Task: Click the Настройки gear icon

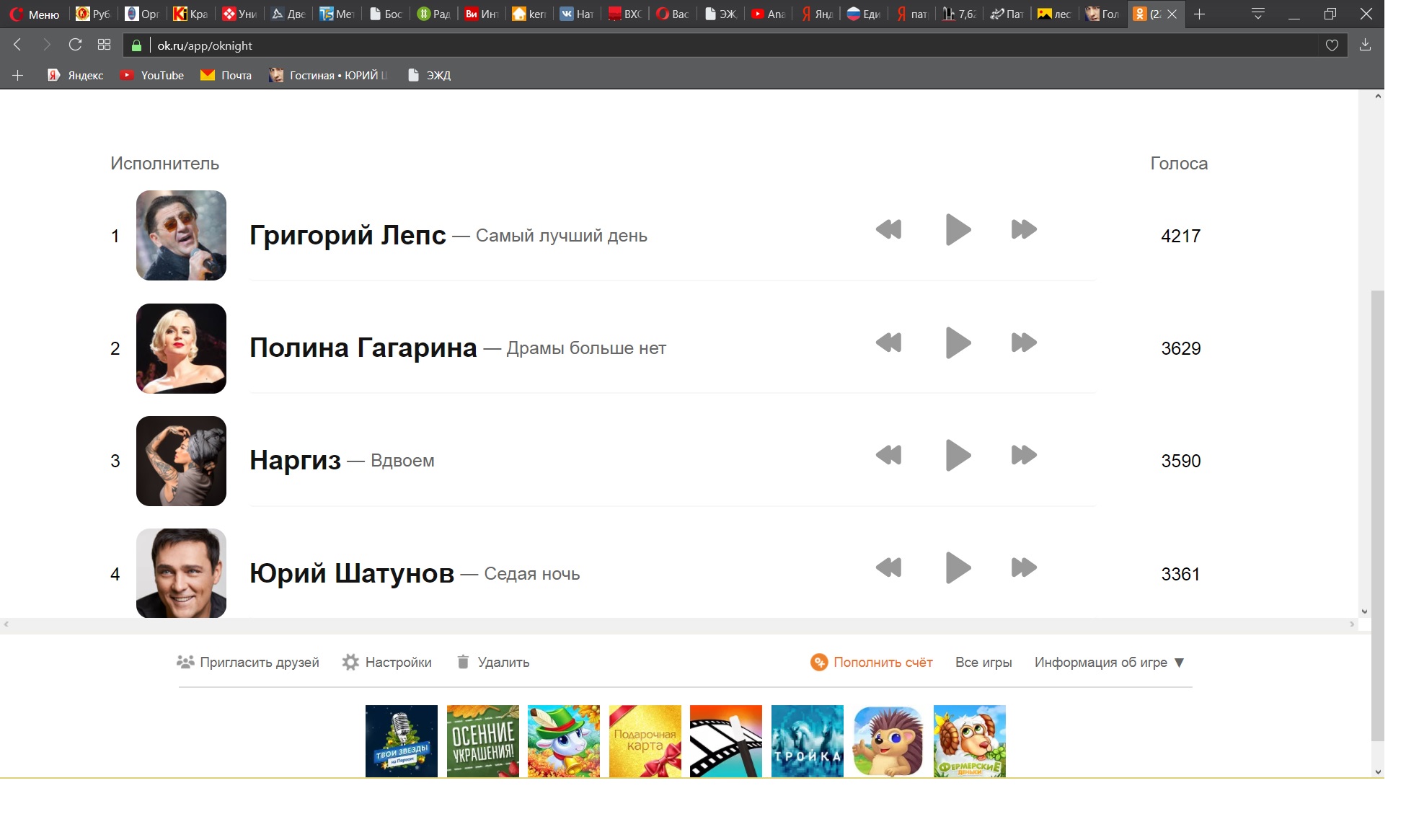Action: 350,662
